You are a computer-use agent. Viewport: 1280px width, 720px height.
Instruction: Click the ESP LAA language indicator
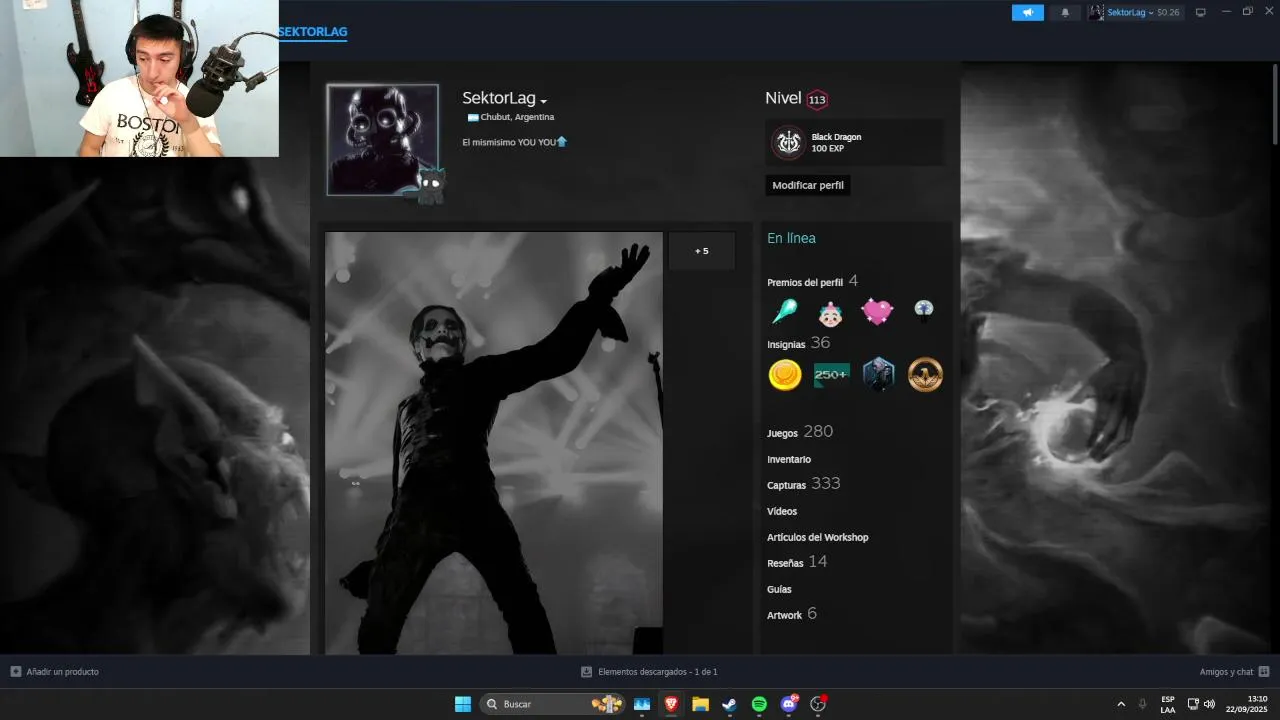pos(1168,704)
